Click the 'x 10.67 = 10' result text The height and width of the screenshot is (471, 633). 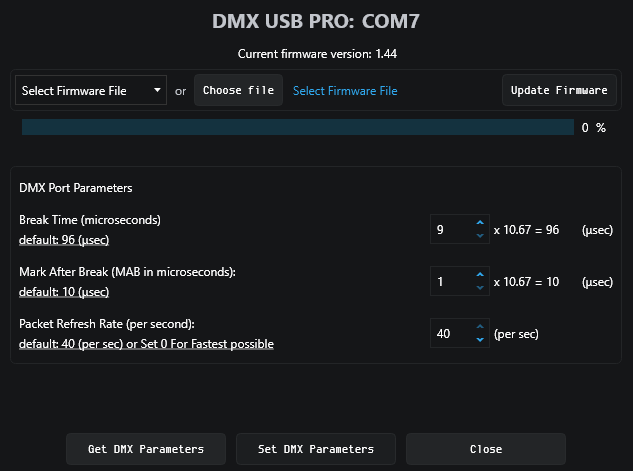(526, 282)
